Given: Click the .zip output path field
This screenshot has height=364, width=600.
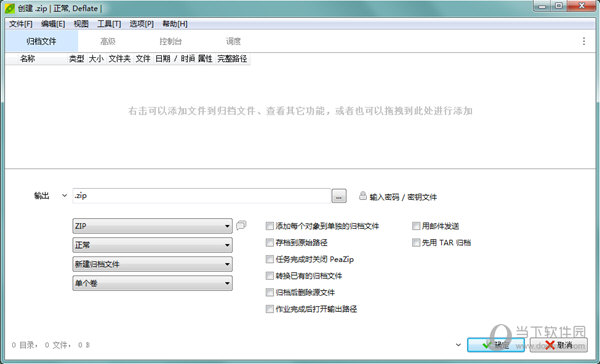Looking at the screenshot, I should [x=202, y=196].
